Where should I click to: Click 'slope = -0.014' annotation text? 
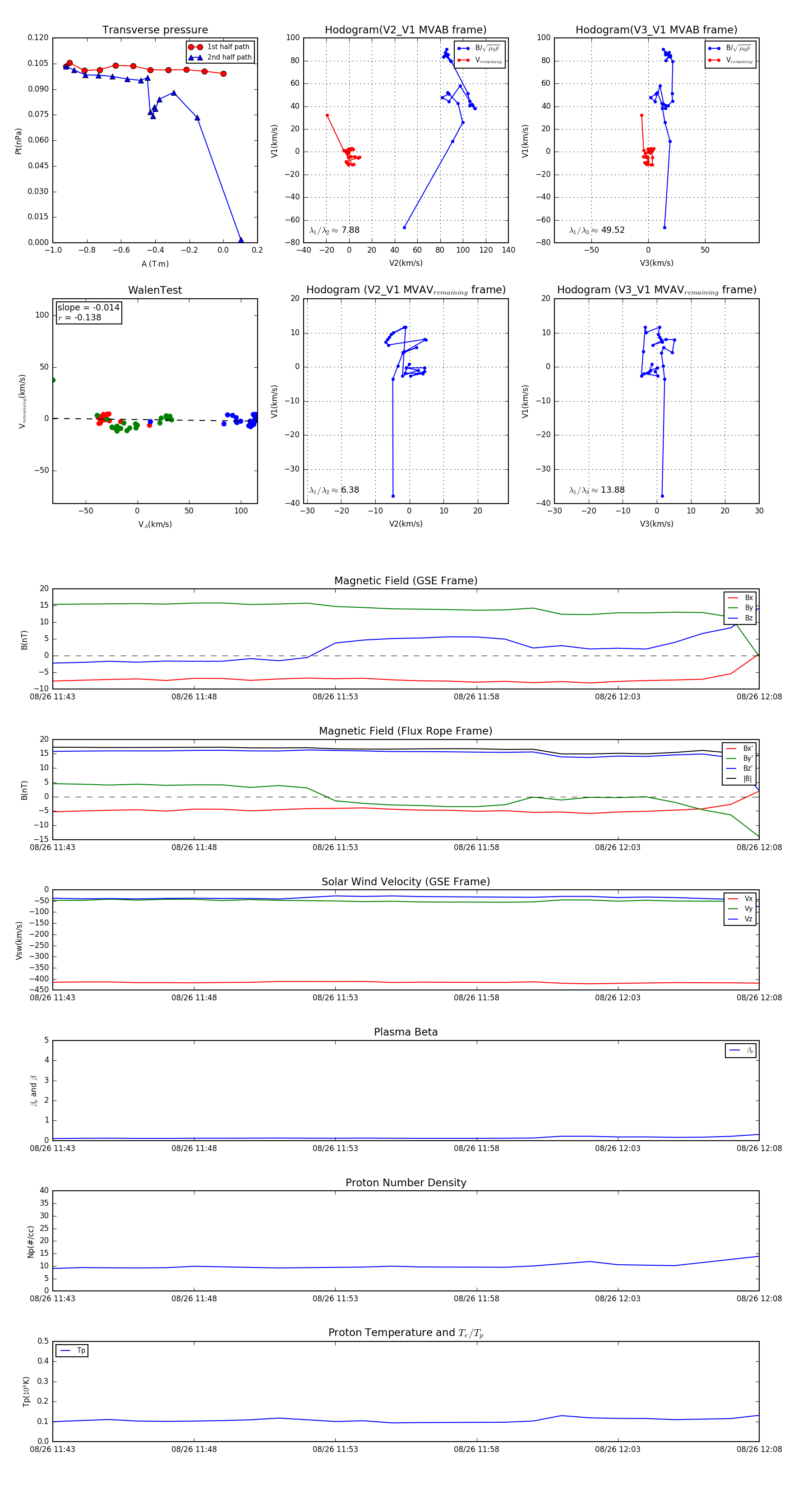pyautogui.click(x=88, y=308)
